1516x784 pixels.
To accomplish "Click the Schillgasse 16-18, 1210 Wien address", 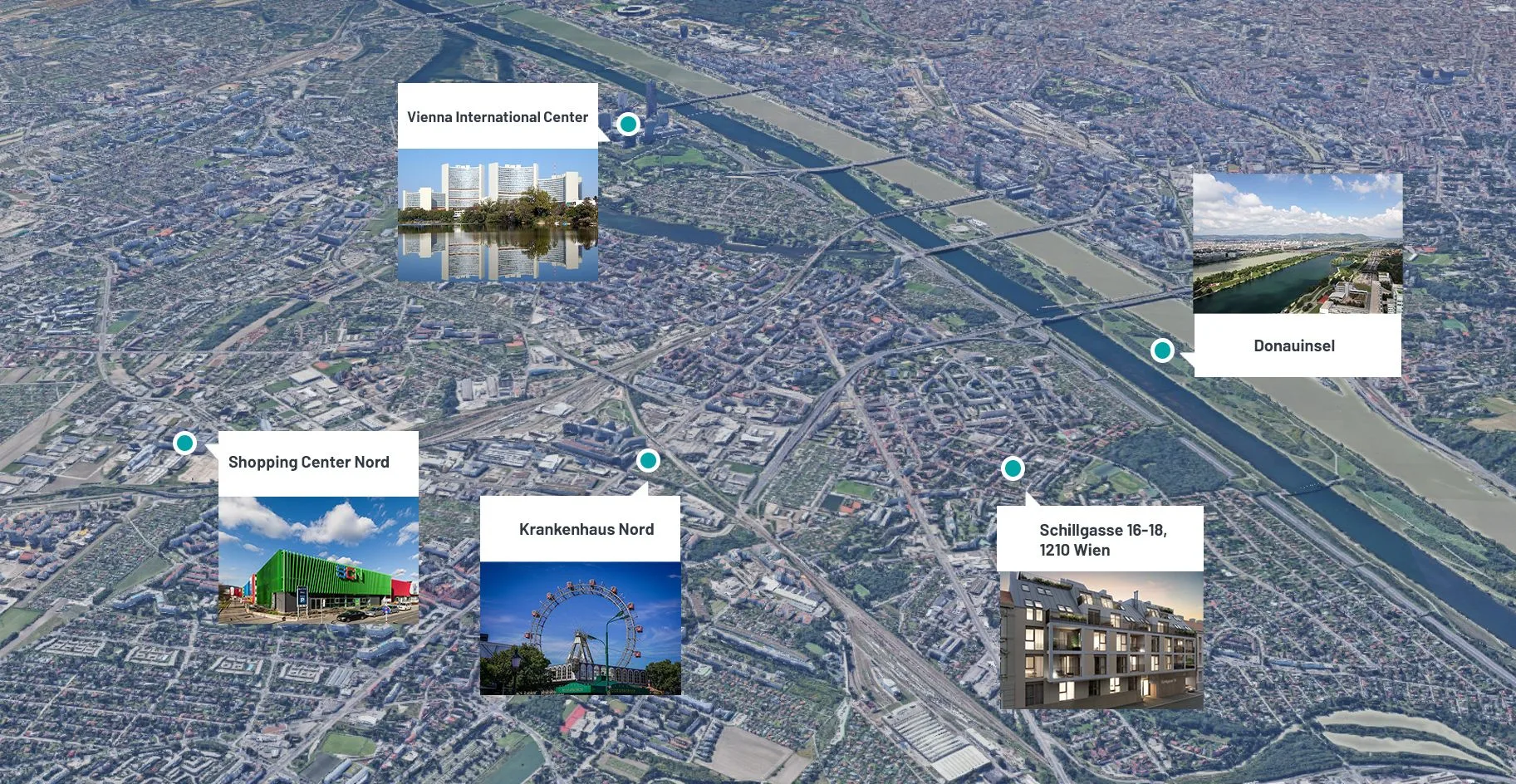I will (x=1102, y=540).
